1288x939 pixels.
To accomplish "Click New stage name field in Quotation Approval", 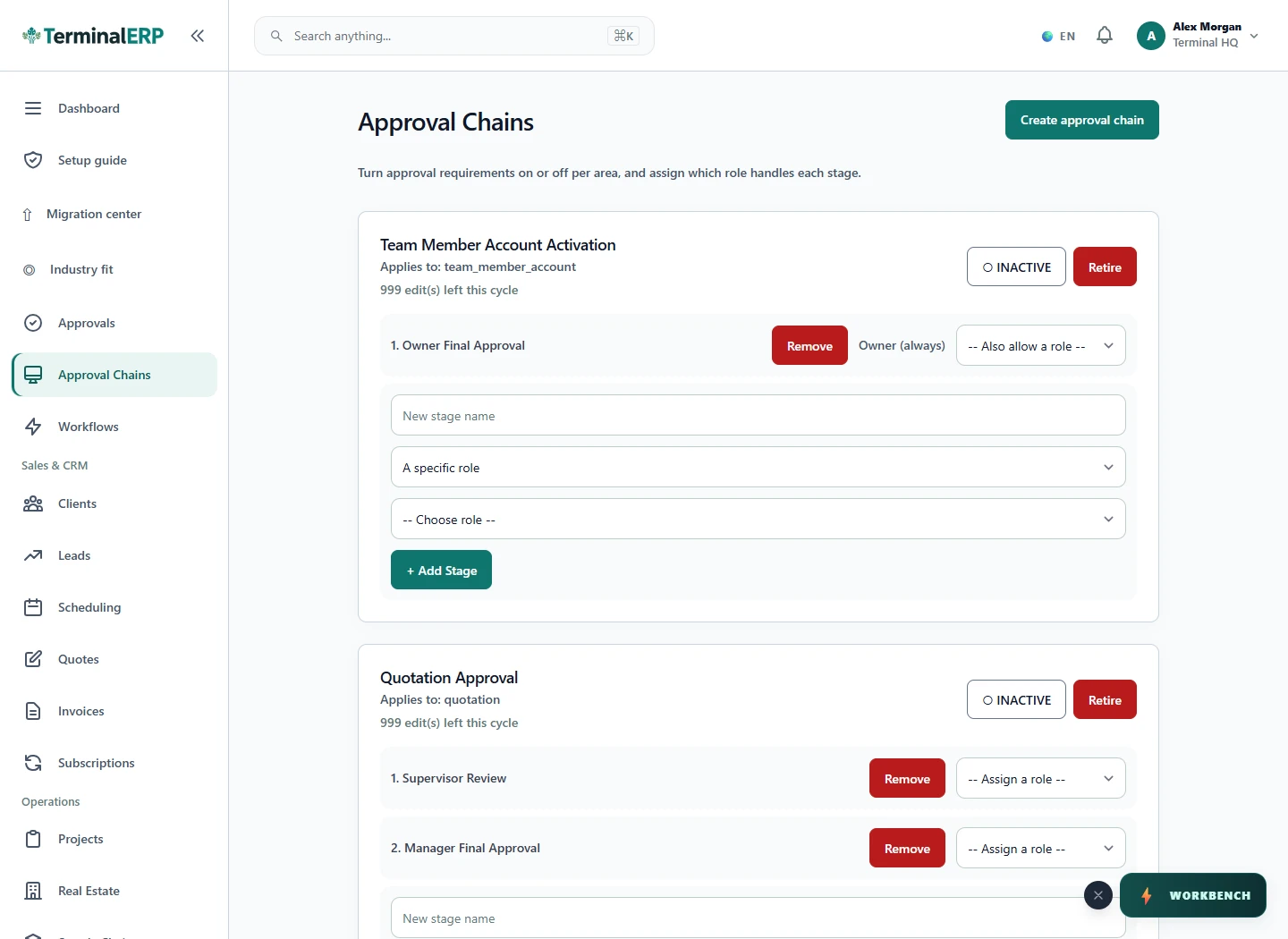I will click(x=758, y=918).
